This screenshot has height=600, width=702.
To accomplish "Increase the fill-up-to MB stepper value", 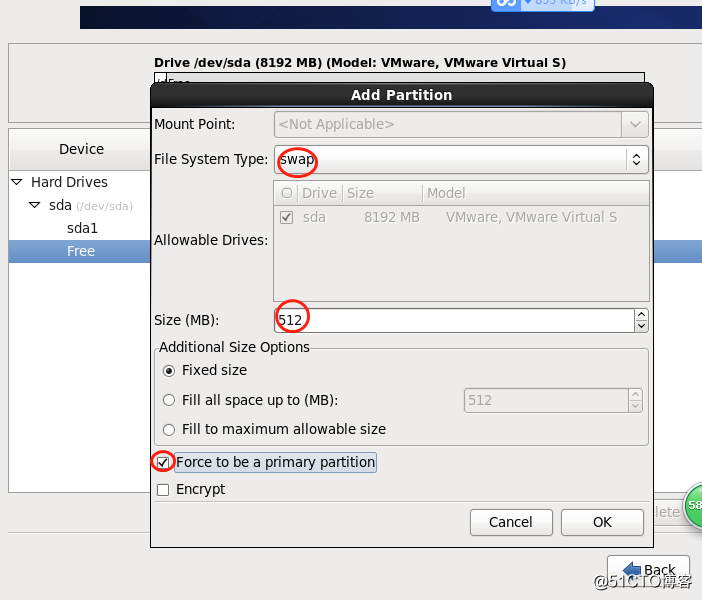I will click(x=635, y=395).
